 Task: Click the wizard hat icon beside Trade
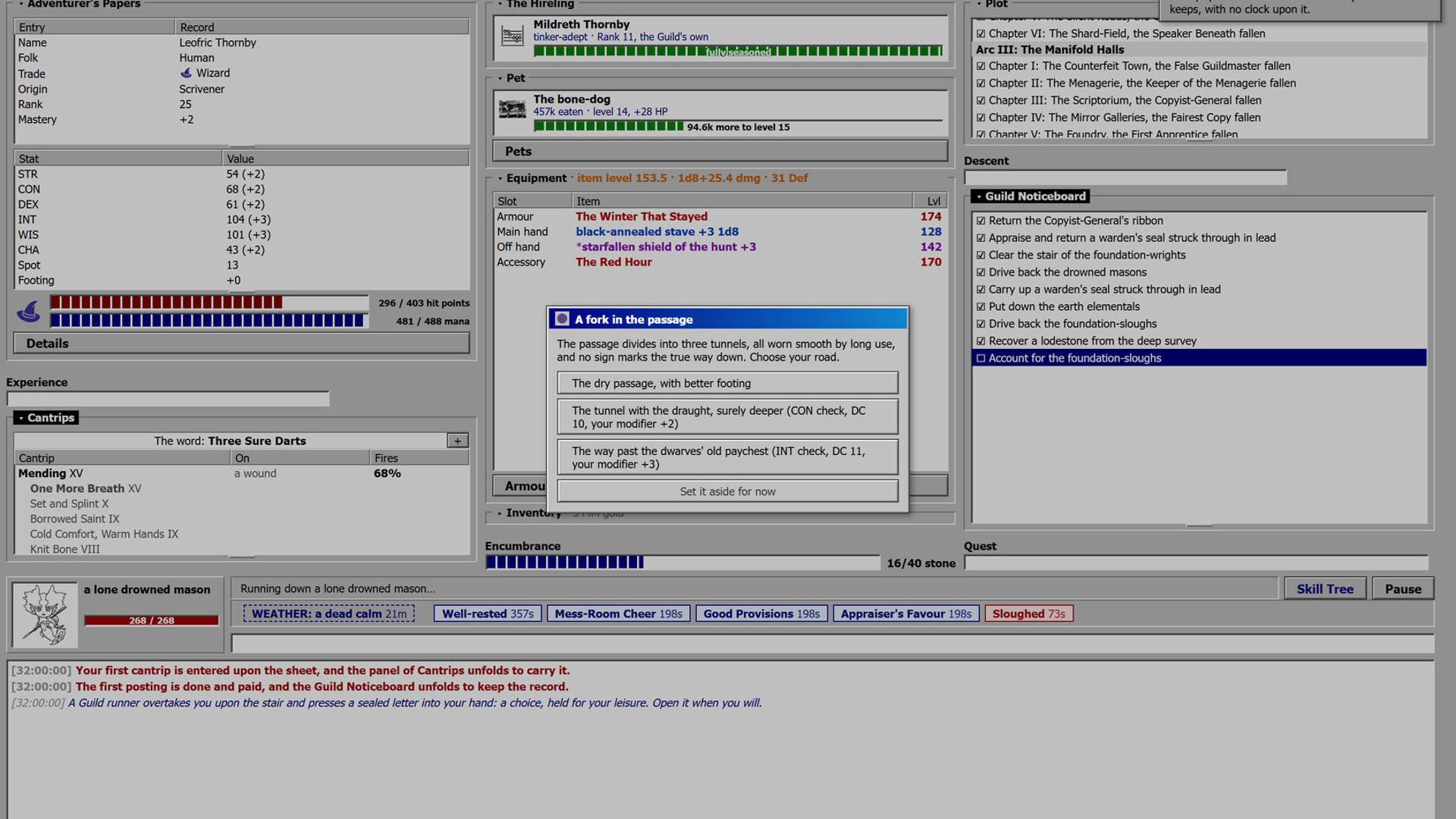click(x=186, y=74)
